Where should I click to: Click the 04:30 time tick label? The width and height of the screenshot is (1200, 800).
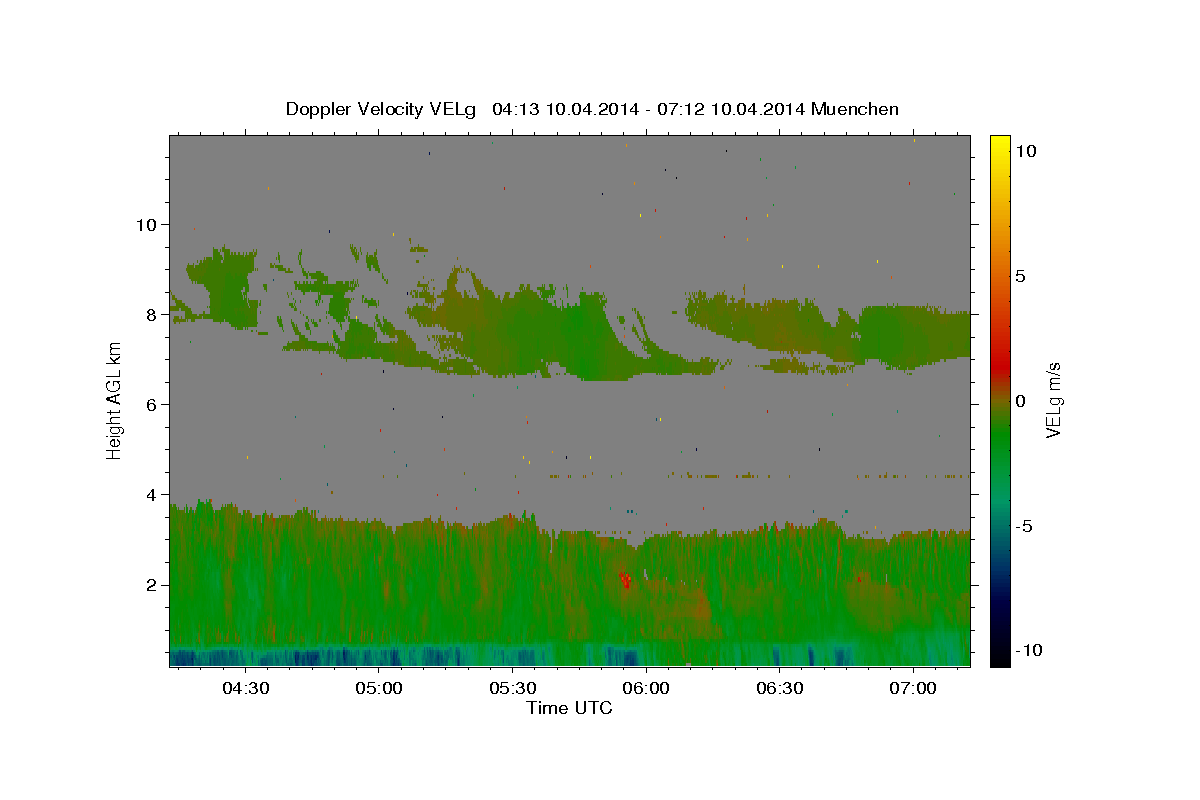tap(245, 689)
